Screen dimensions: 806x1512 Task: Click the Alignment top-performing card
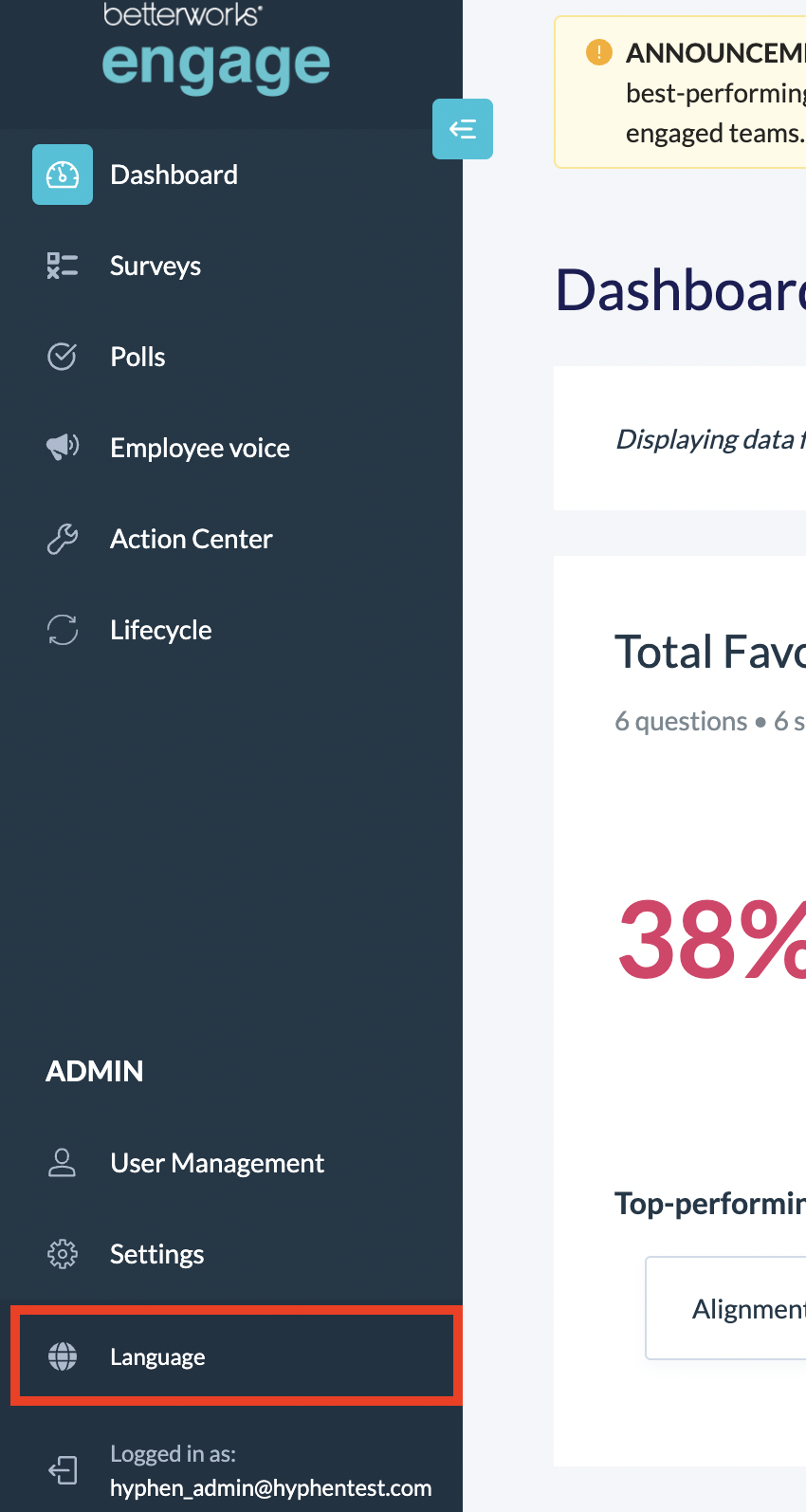725,1308
